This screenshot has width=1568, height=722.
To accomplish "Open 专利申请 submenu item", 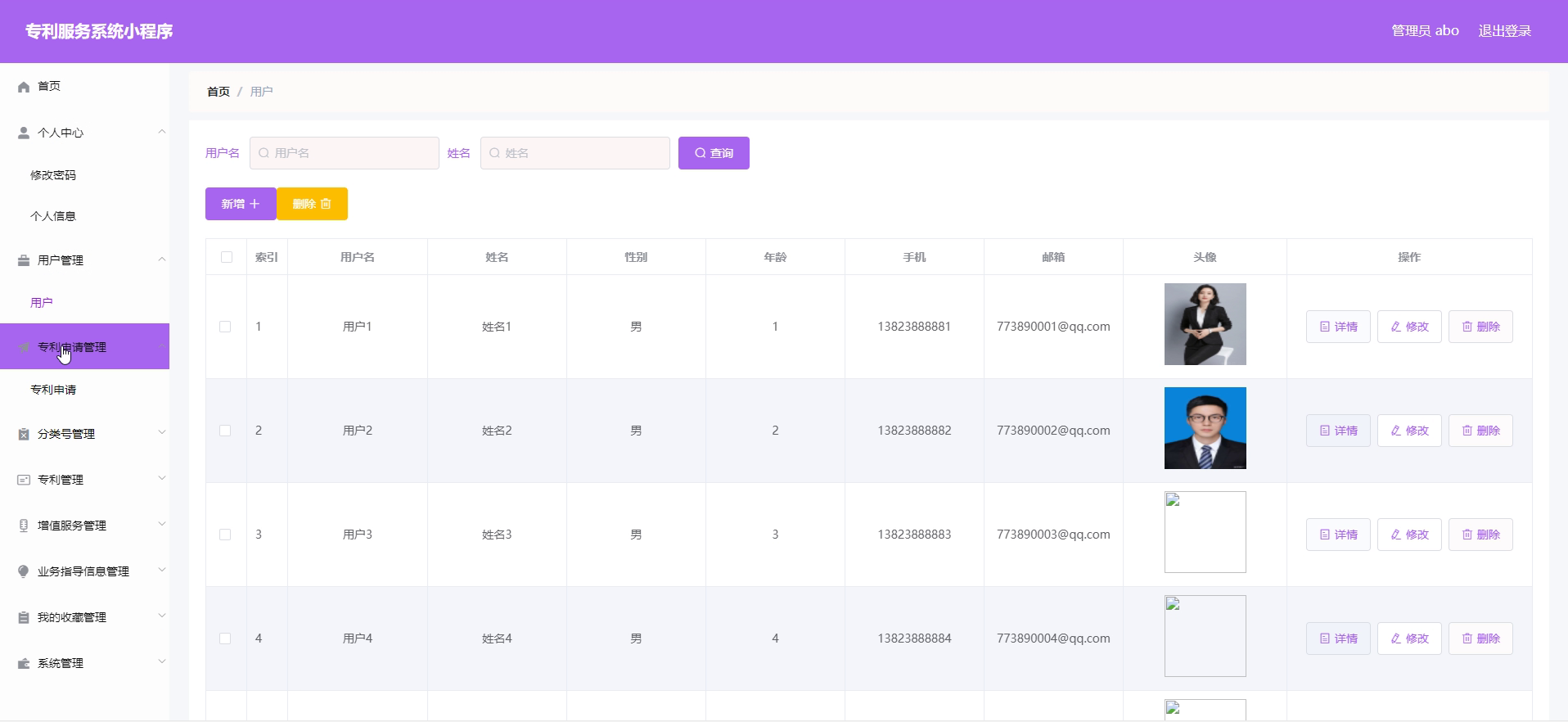I will 53,390.
